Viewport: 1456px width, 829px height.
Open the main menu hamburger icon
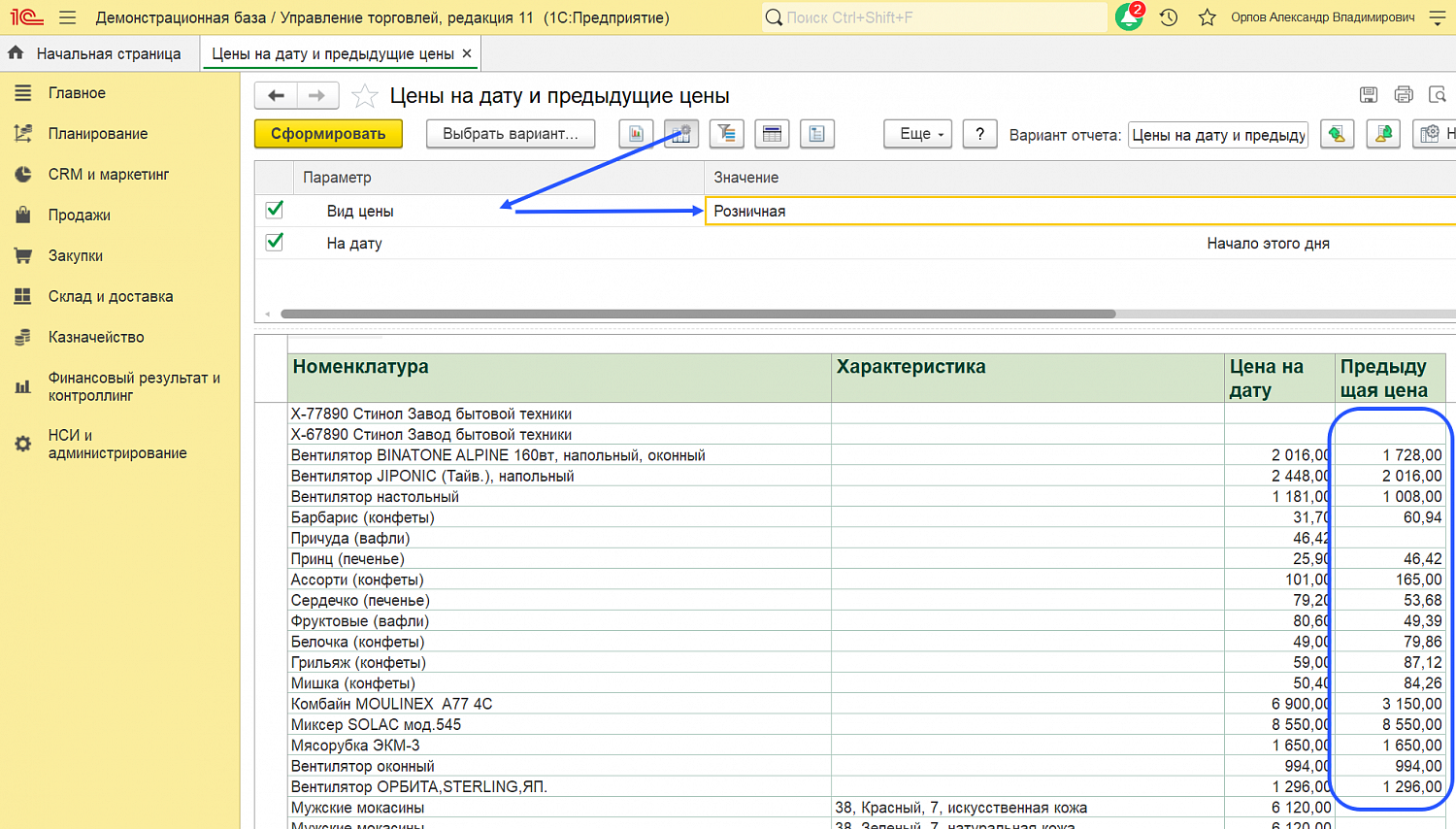[x=67, y=17]
